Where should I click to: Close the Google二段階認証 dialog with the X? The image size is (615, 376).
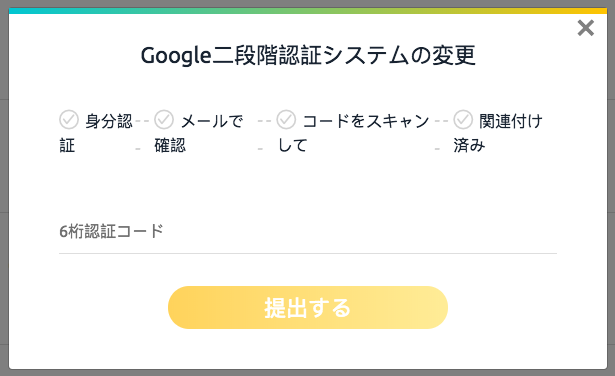586,28
